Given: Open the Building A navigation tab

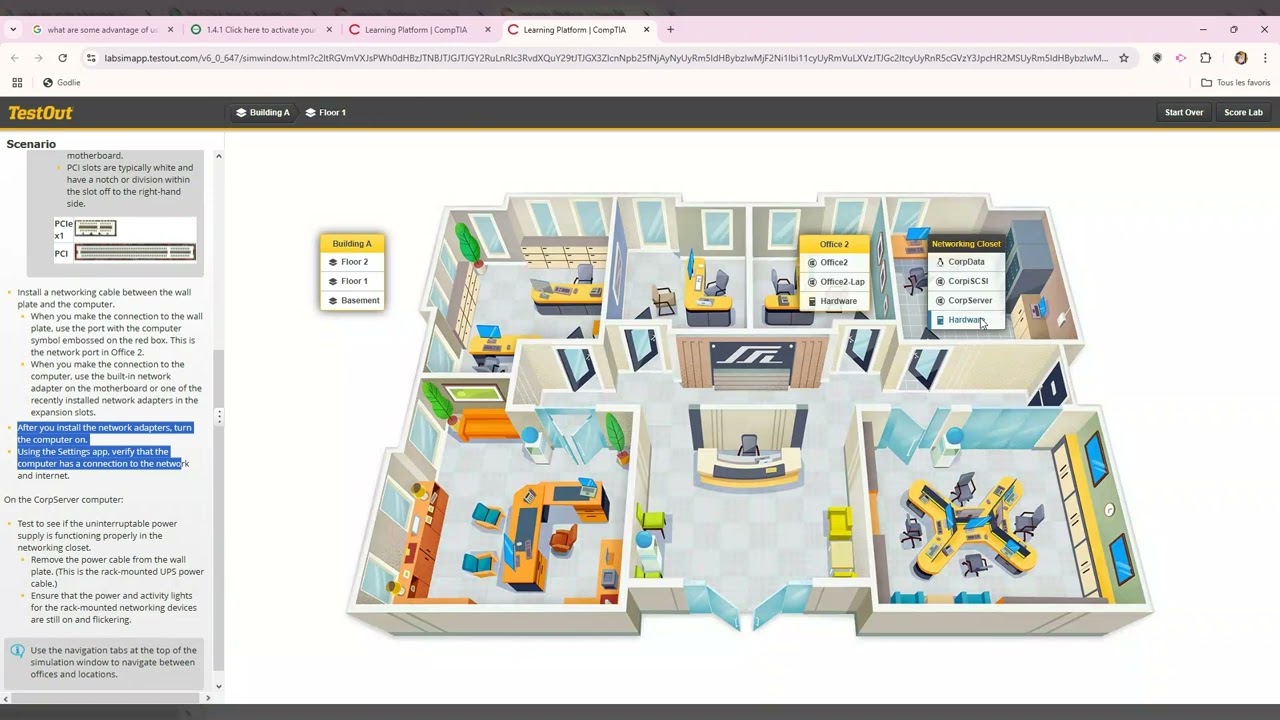Looking at the screenshot, I should pyautogui.click(x=262, y=112).
